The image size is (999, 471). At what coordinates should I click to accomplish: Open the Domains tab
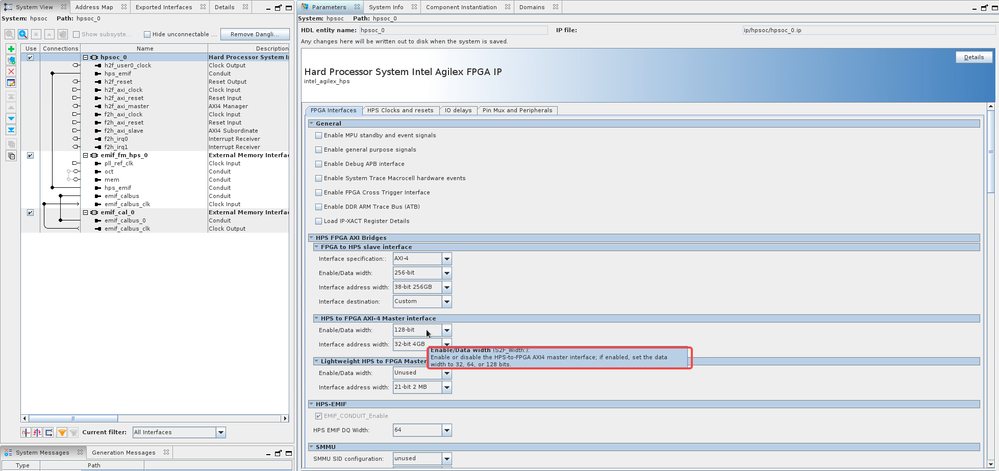[531, 7]
